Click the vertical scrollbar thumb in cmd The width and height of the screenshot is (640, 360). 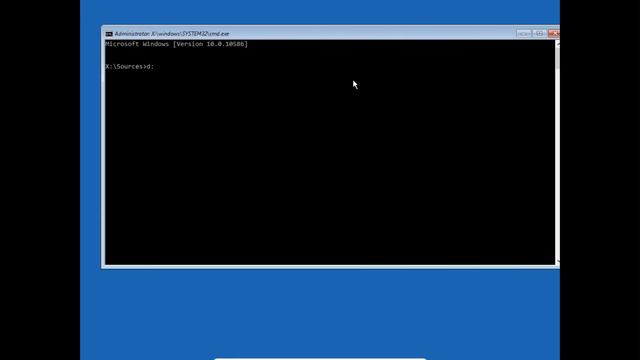(x=557, y=59)
